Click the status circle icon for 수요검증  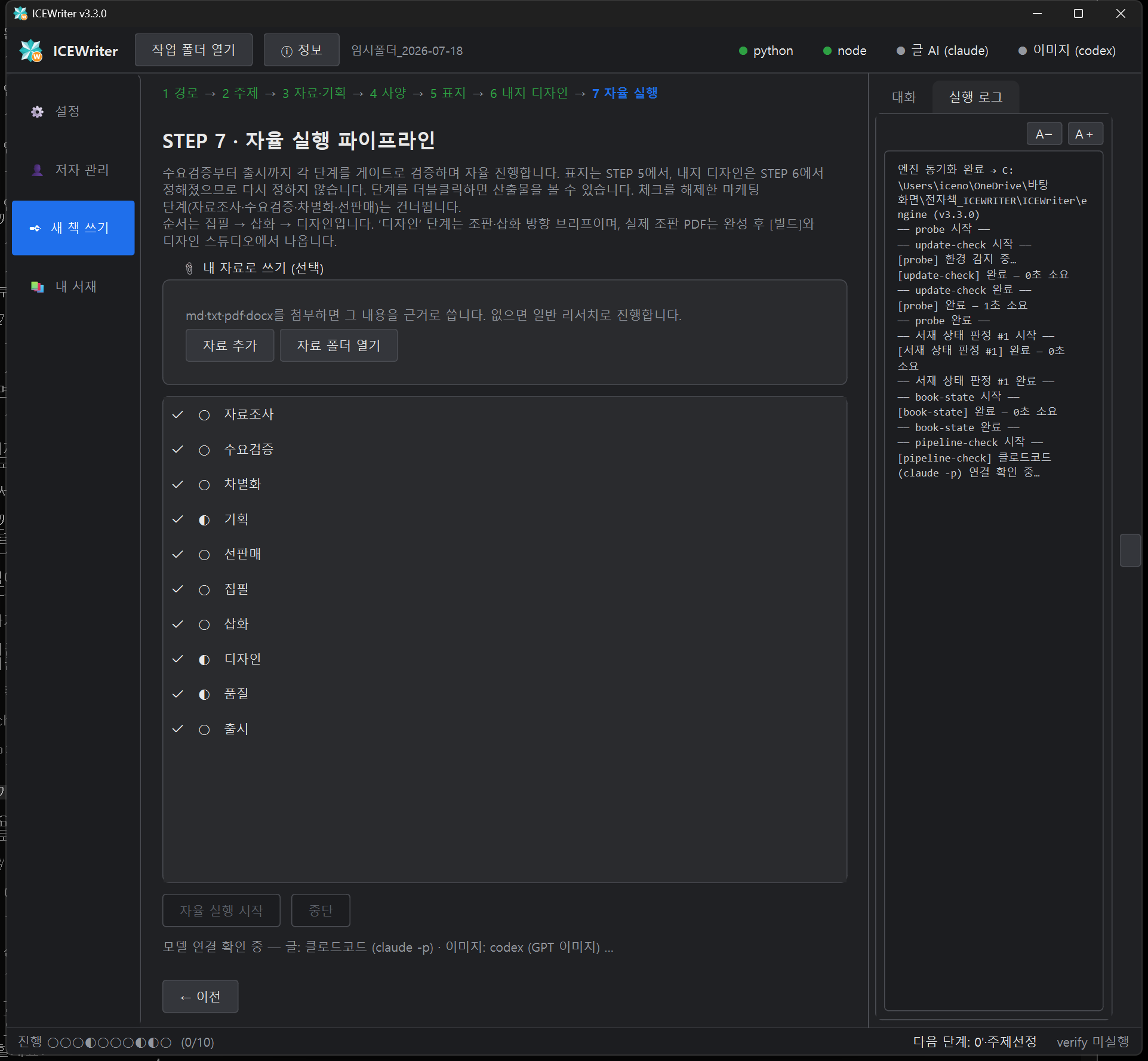[x=204, y=450]
